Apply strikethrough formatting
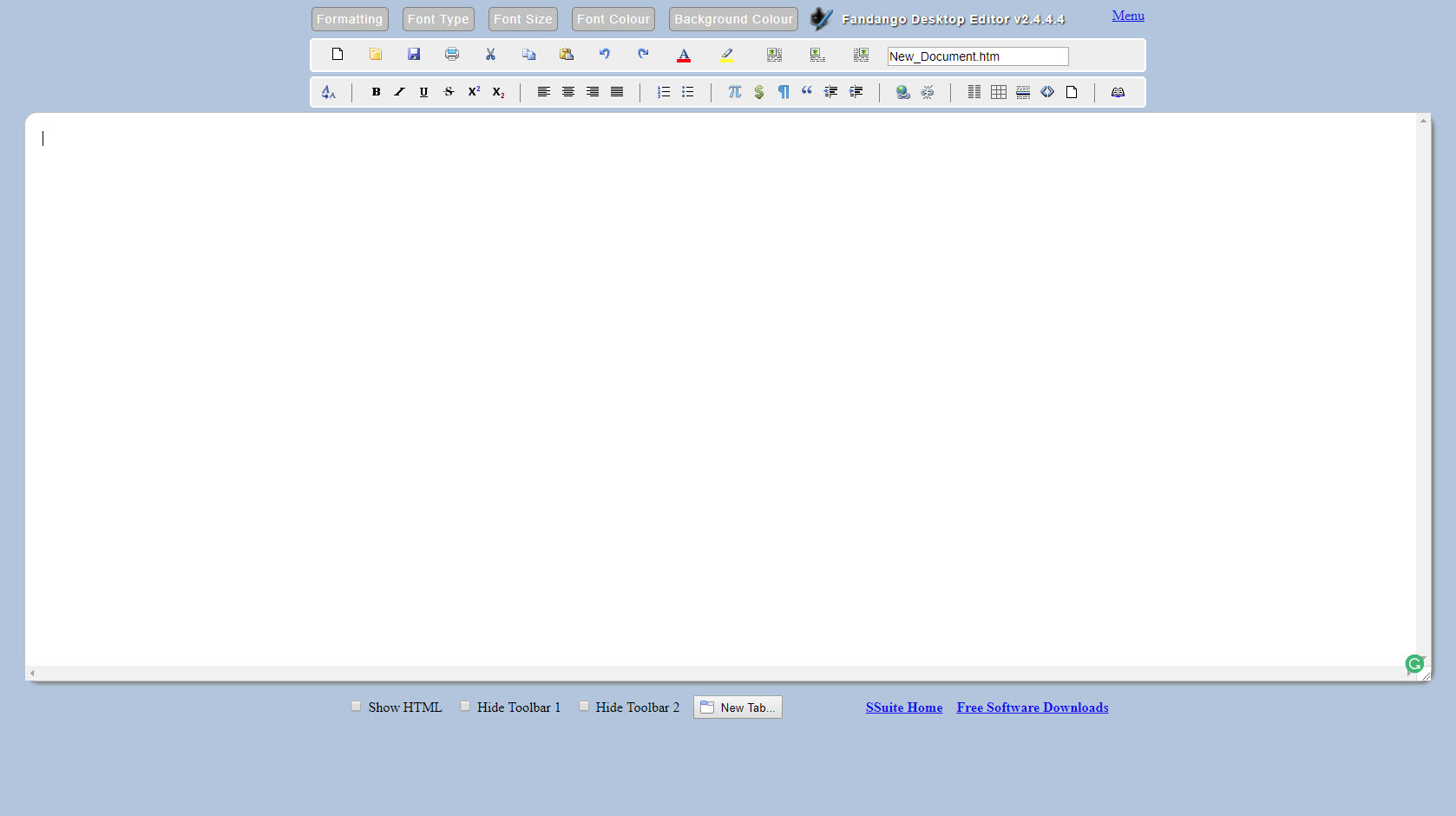The image size is (1456, 816). [449, 92]
